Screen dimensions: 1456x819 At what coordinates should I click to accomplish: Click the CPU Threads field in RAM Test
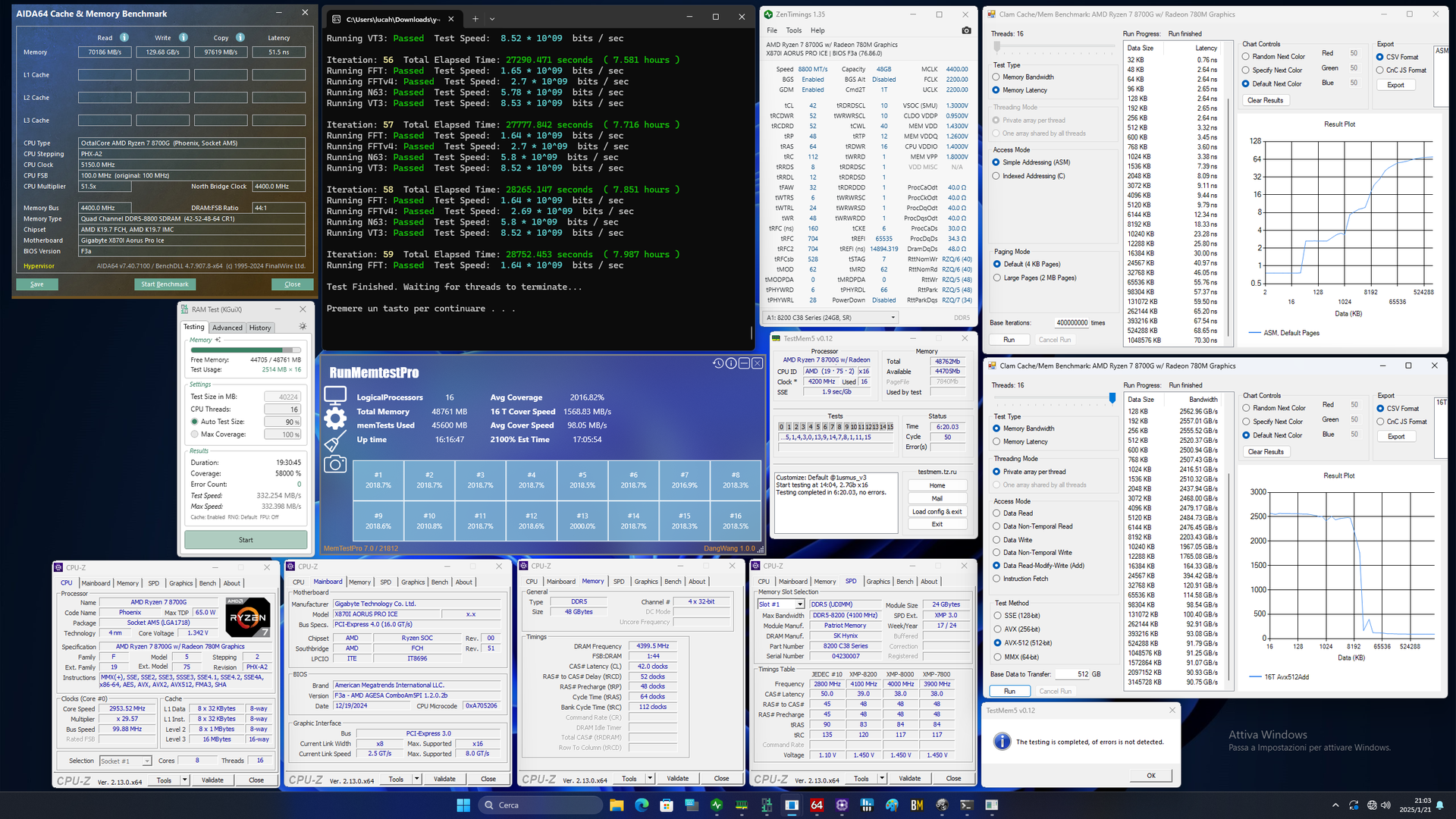pyautogui.click(x=283, y=409)
